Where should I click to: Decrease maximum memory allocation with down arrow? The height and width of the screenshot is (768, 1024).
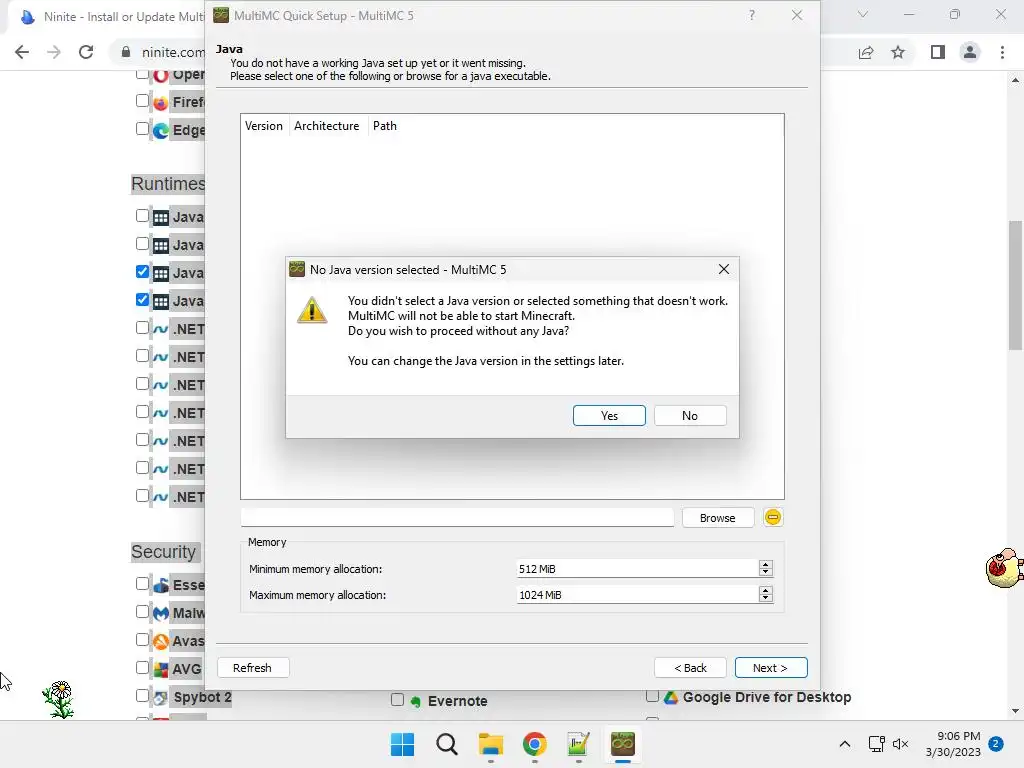(766, 599)
